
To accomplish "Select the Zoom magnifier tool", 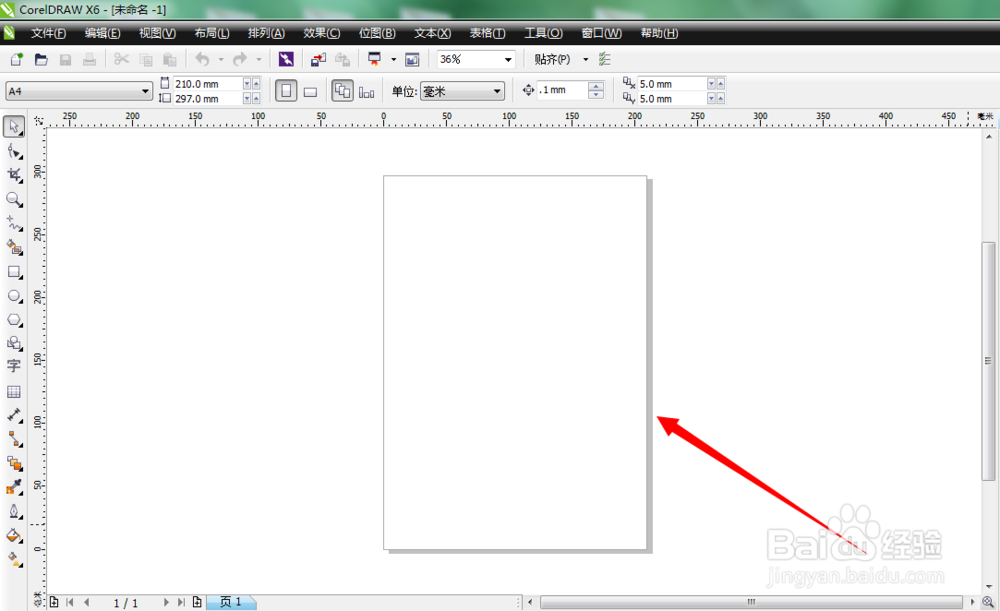I will (14, 200).
